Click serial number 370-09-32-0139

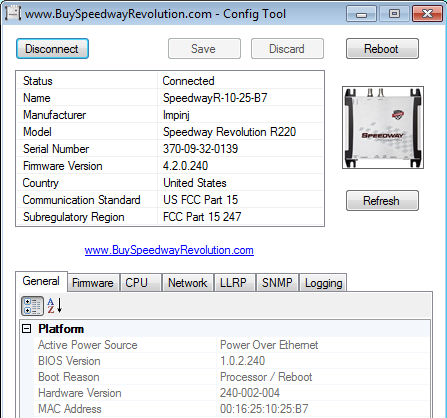coord(200,149)
